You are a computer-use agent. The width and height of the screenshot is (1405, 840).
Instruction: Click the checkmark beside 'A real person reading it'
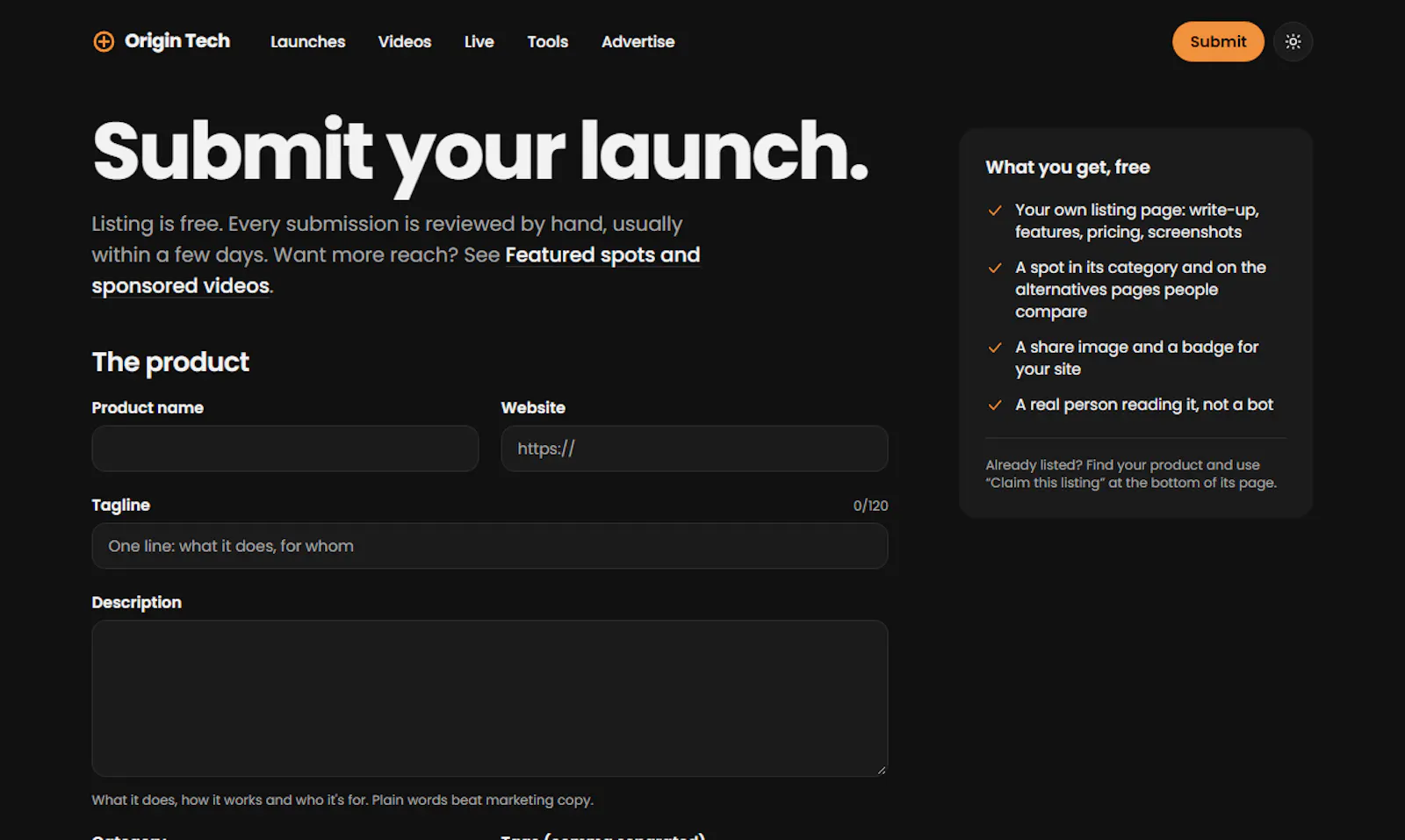[x=995, y=405]
